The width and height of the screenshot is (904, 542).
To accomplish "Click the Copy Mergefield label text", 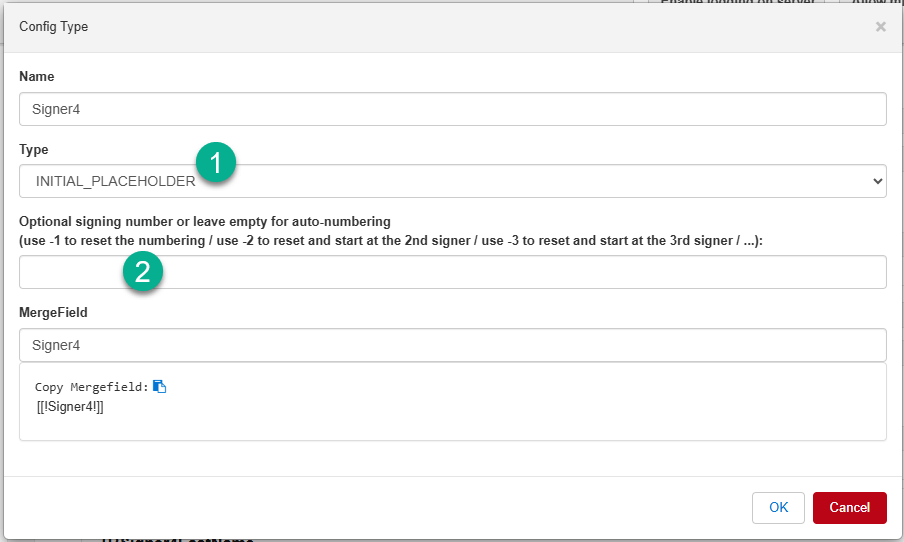I will (91, 387).
